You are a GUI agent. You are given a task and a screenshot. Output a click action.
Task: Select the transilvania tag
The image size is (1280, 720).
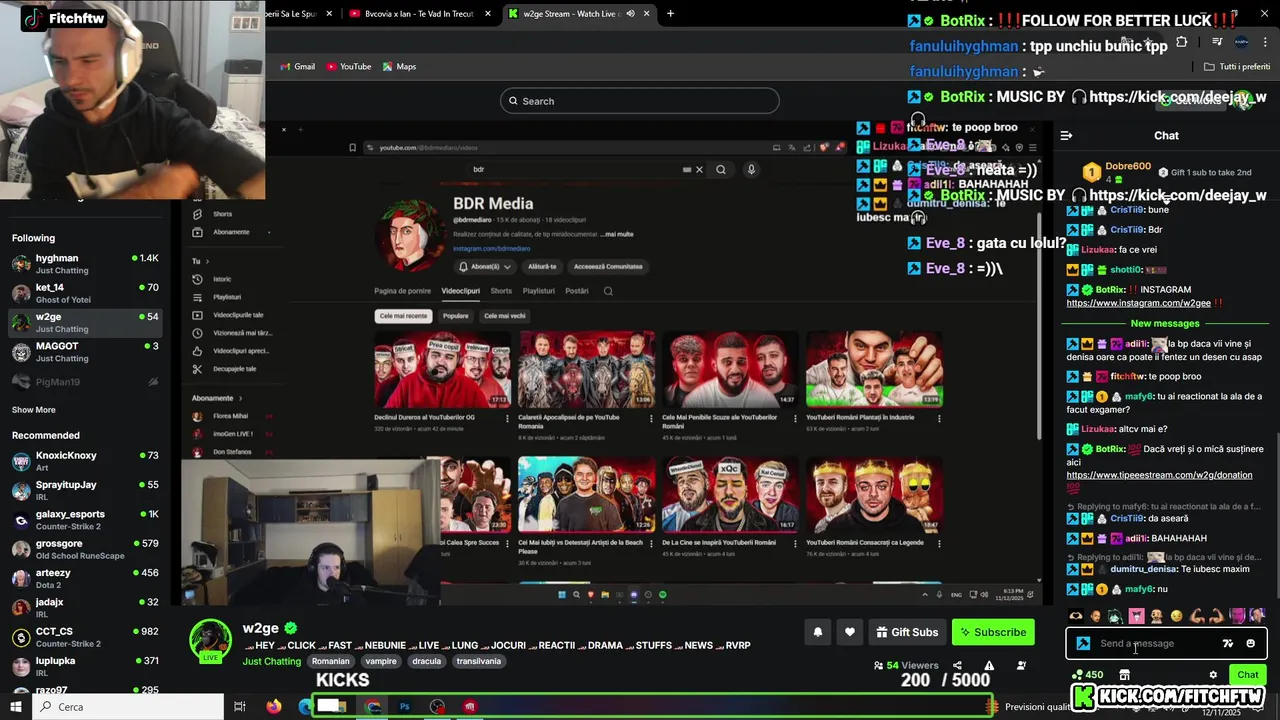478,661
